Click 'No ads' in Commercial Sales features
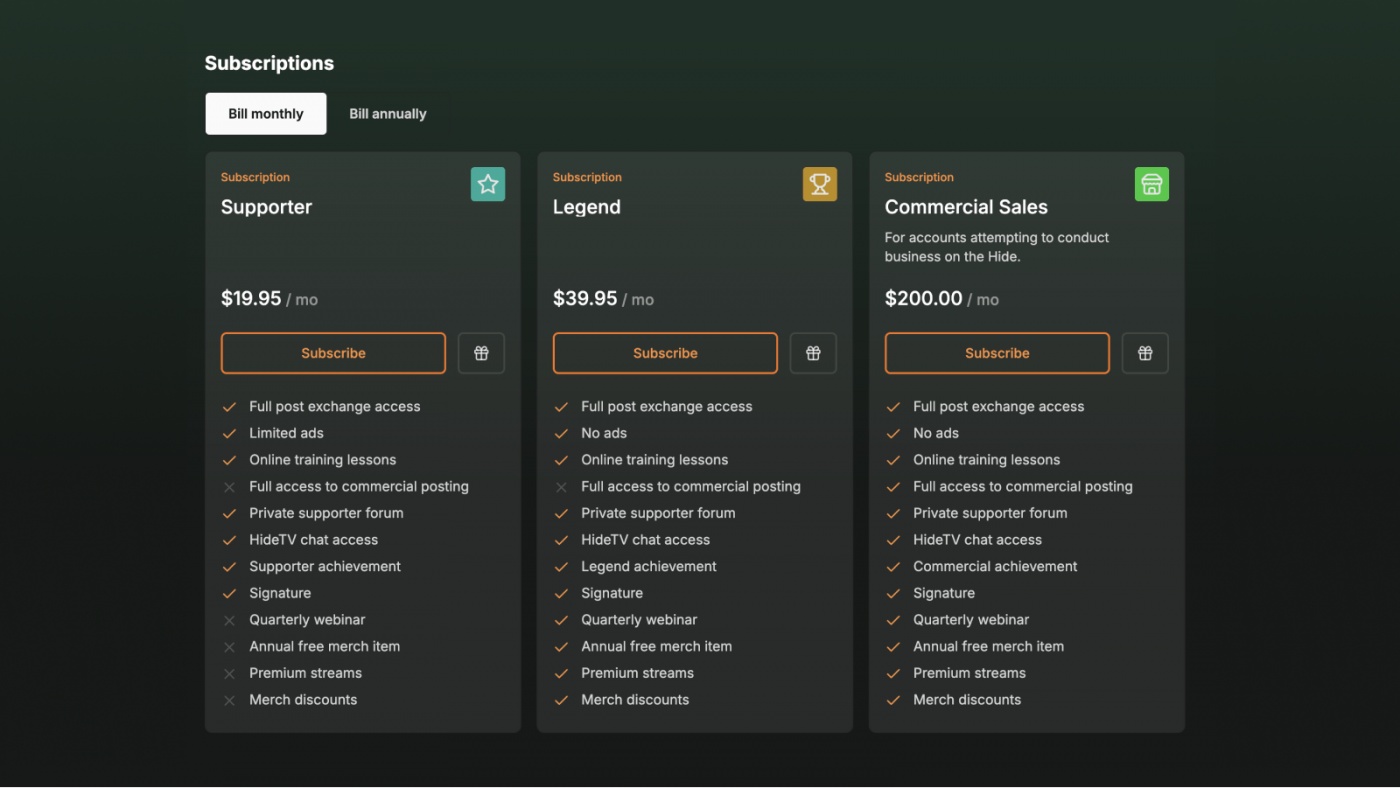 click(936, 433)
